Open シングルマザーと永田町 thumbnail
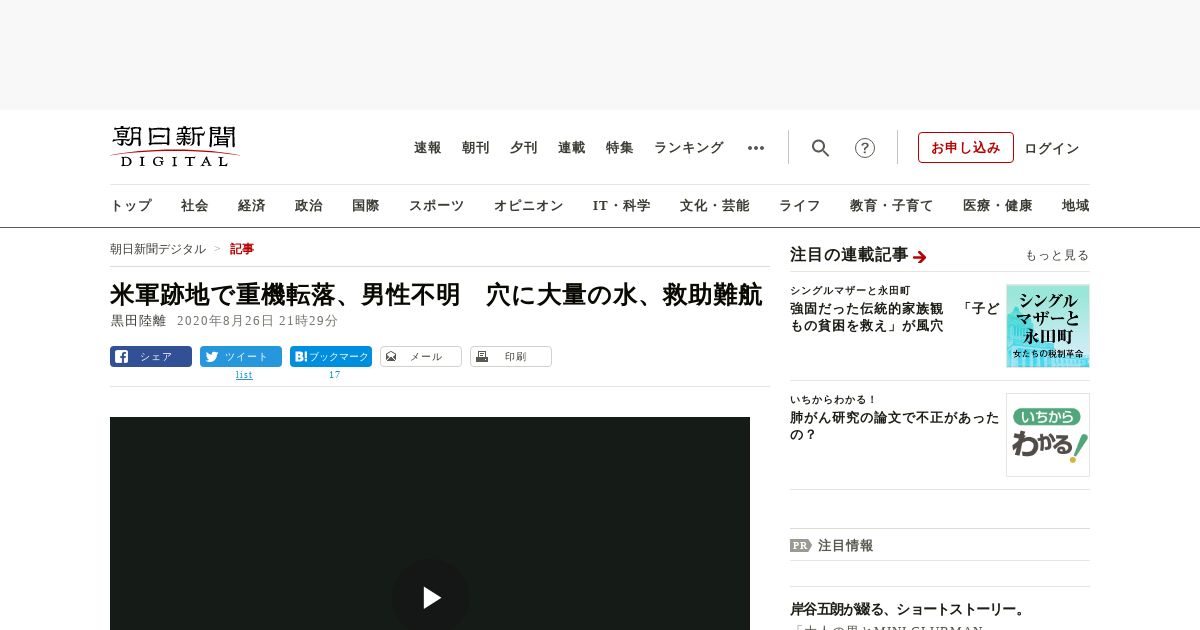The image size is (1200, 630). click(x=1048, y=326)
